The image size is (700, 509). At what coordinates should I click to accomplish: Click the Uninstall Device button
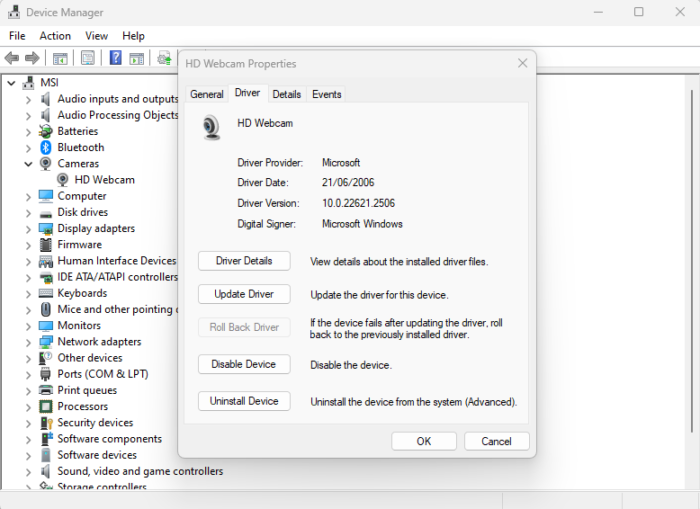244,401
